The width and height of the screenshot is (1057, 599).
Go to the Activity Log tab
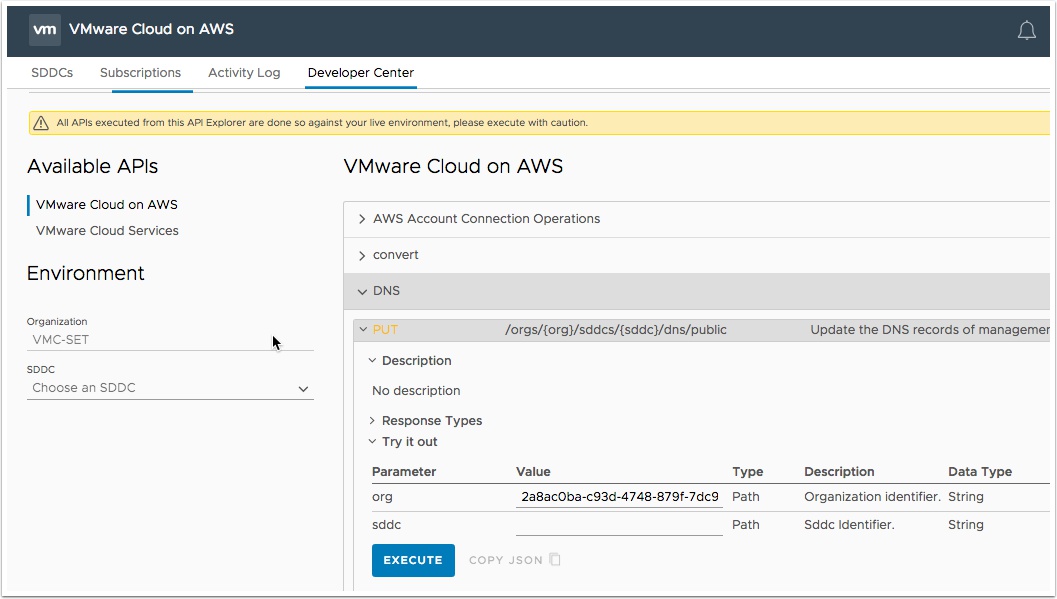coord(244,73)
